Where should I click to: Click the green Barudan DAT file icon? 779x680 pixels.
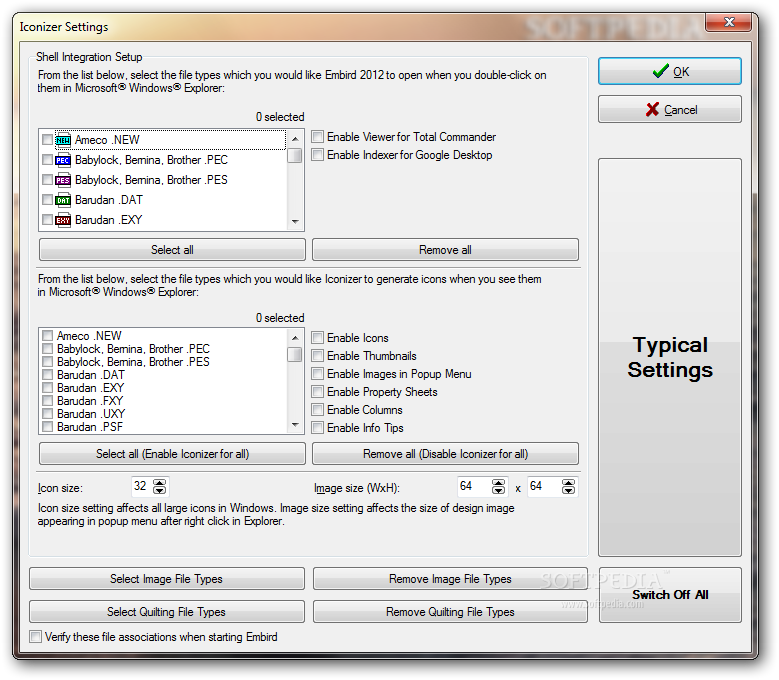click(63, 200)
